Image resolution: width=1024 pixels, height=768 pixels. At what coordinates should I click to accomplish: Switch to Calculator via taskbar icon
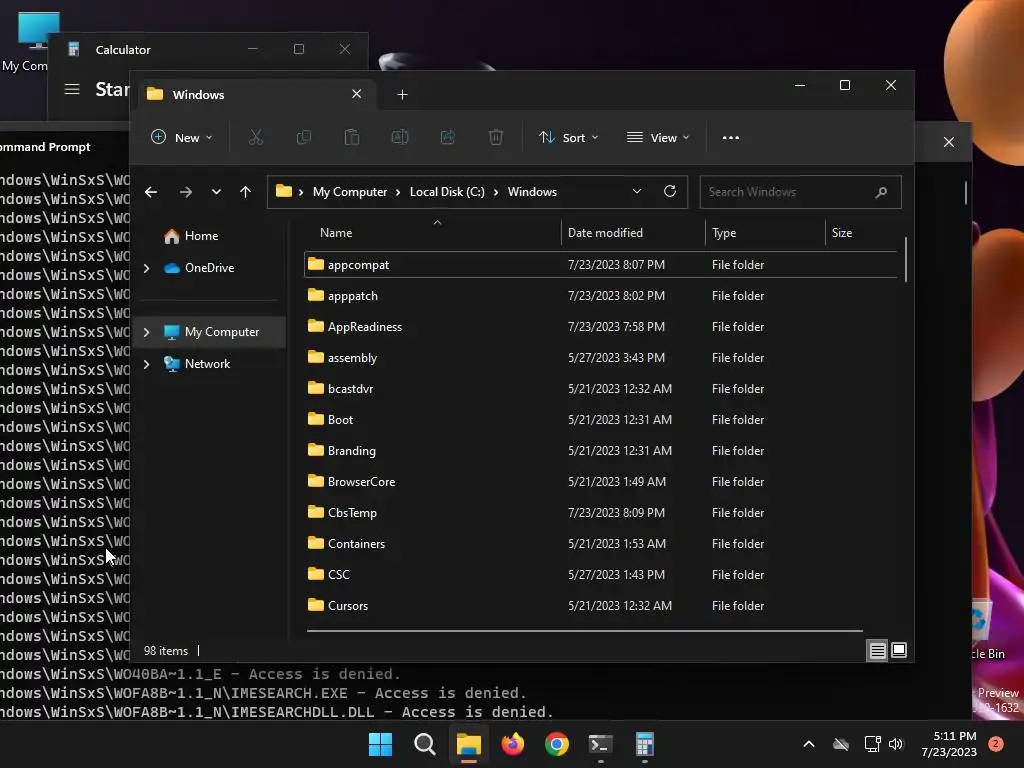pyautogui.click(x=645, y=744)
